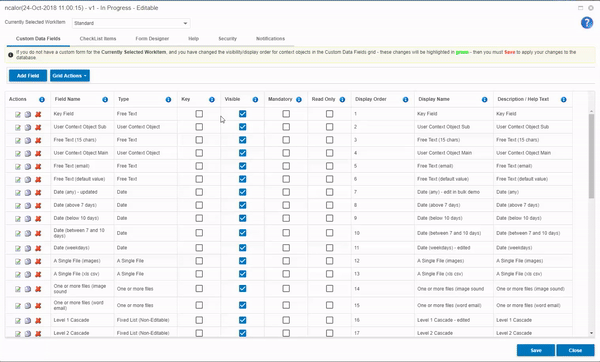This screenshot has height=362, width=600.
Task: Edit the User Context Object Main row
Action: (18, 153)
